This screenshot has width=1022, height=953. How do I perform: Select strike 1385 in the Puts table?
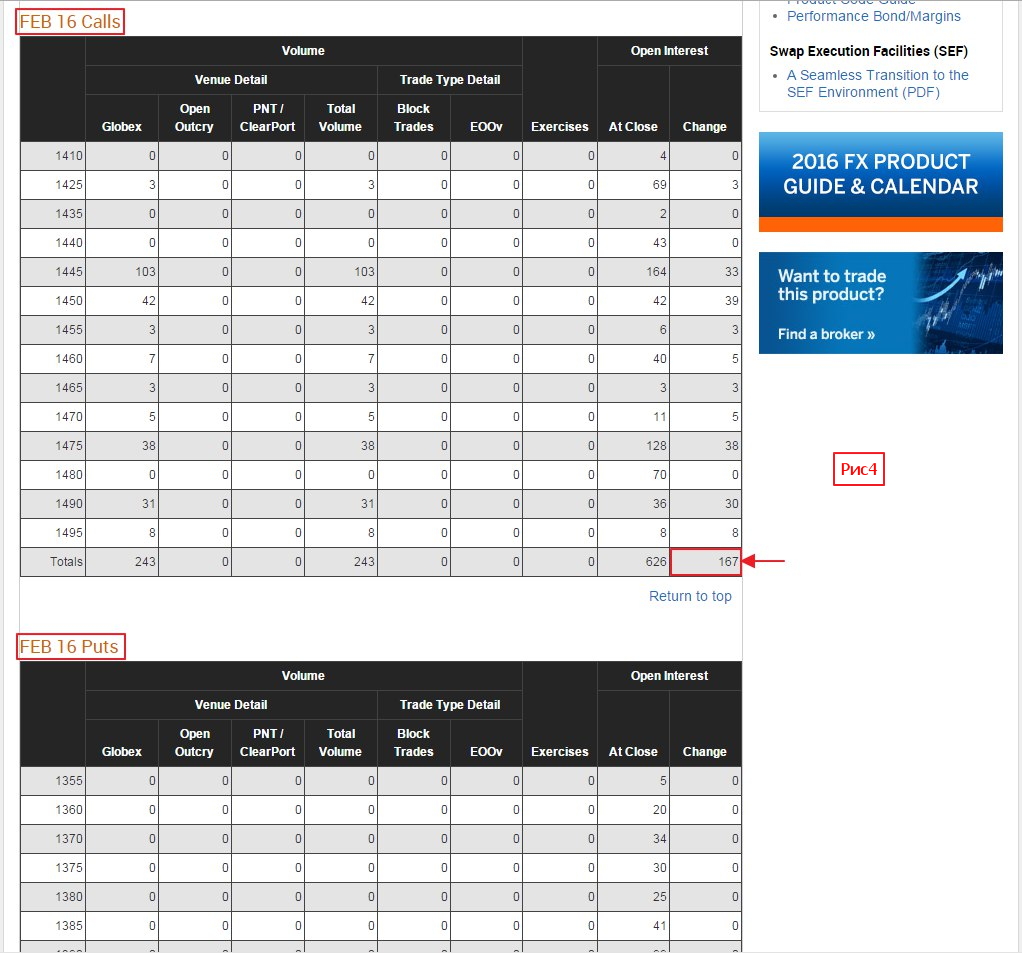pyautogui.click(x=69, y=926)
